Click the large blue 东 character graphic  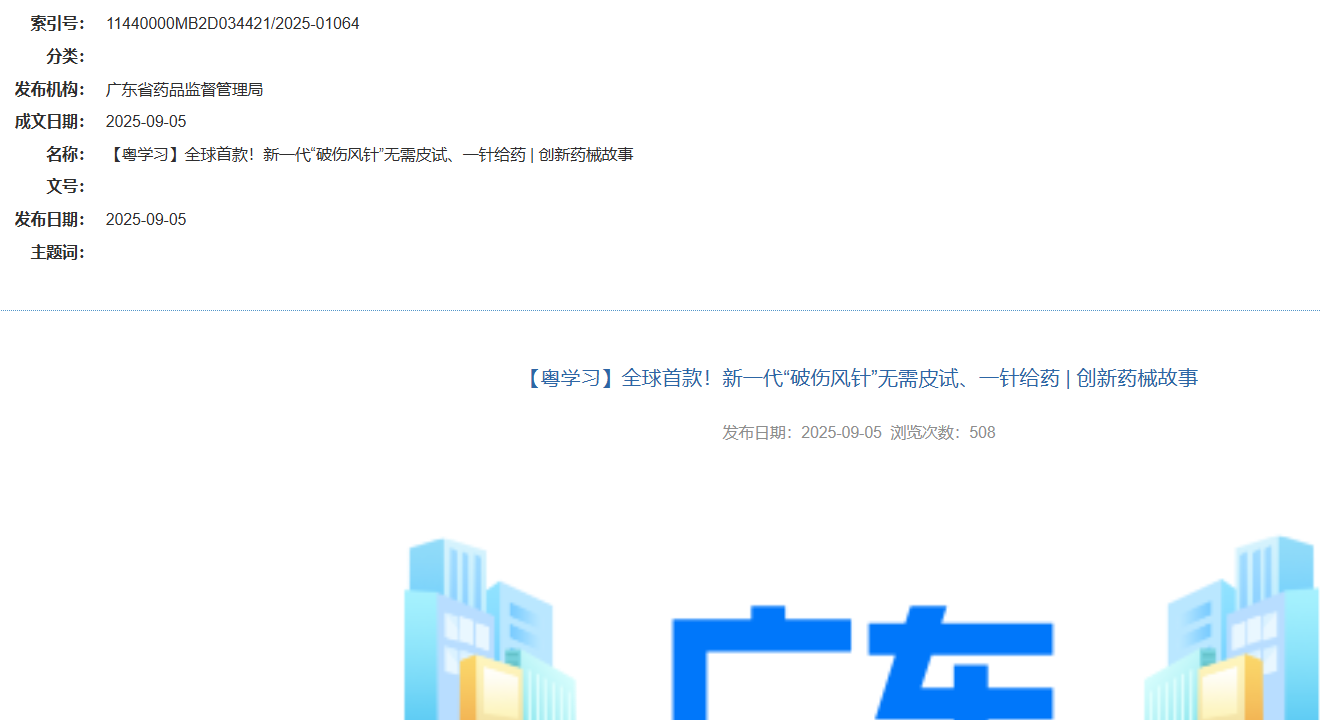pos(961,662)
